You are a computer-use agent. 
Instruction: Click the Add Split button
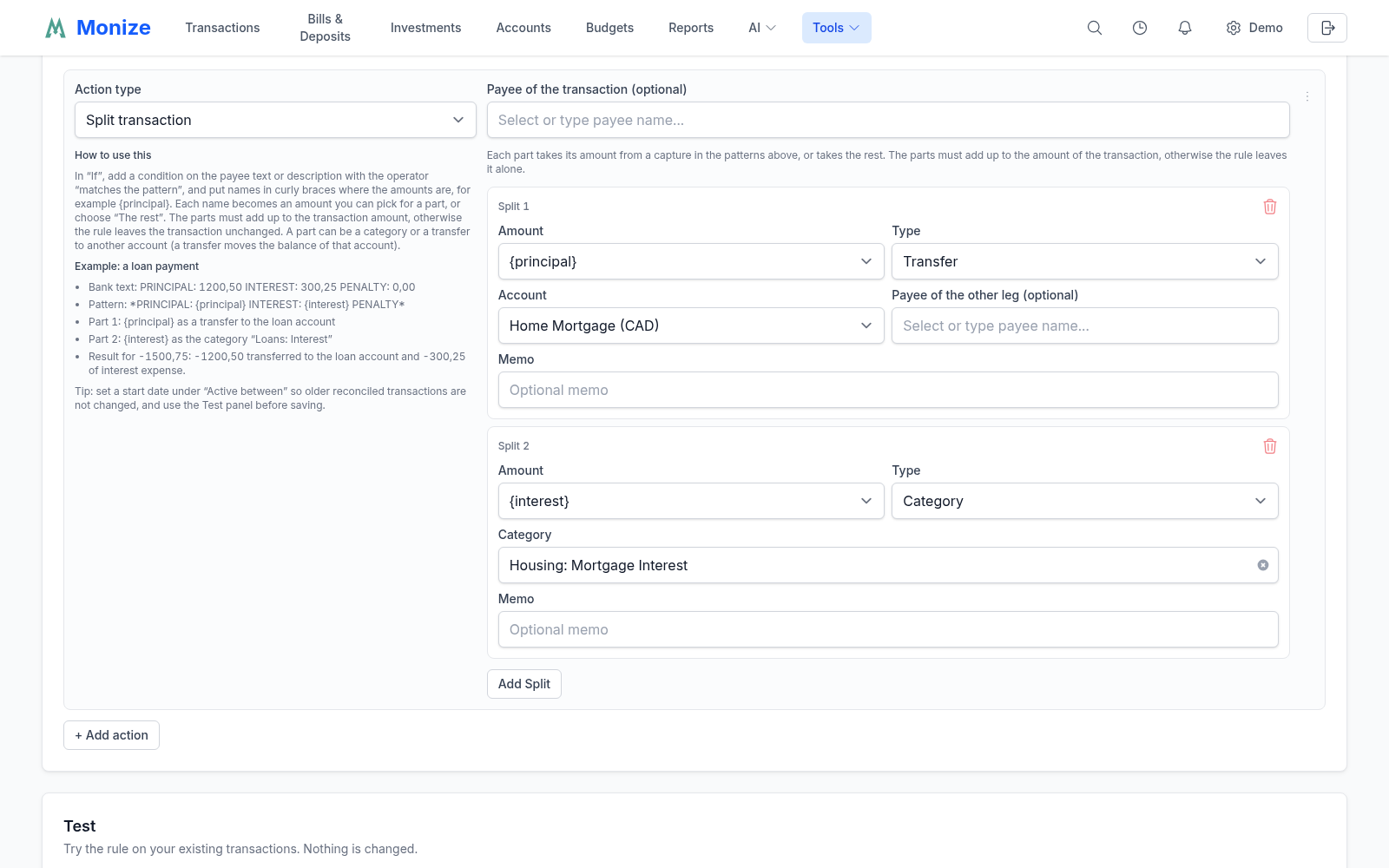click(x=524, y=684)
